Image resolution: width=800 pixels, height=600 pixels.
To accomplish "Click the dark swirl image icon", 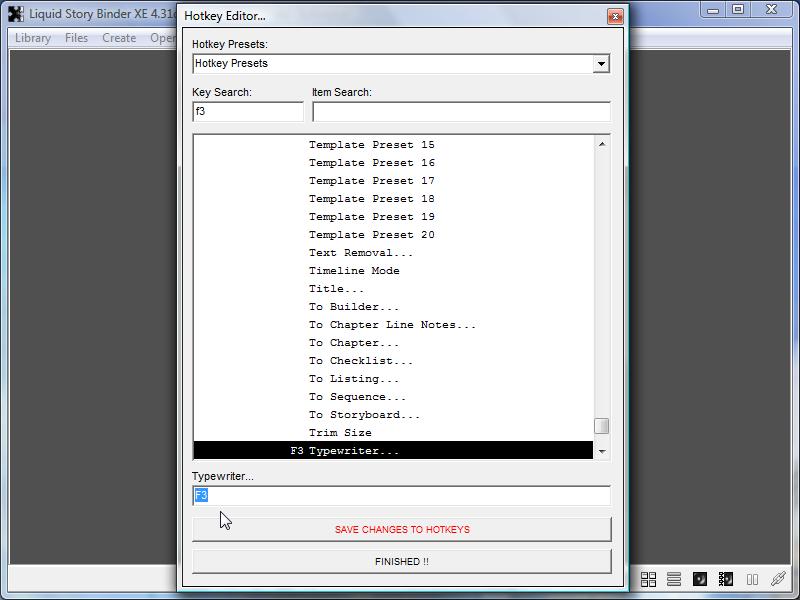I will (700, 579).
